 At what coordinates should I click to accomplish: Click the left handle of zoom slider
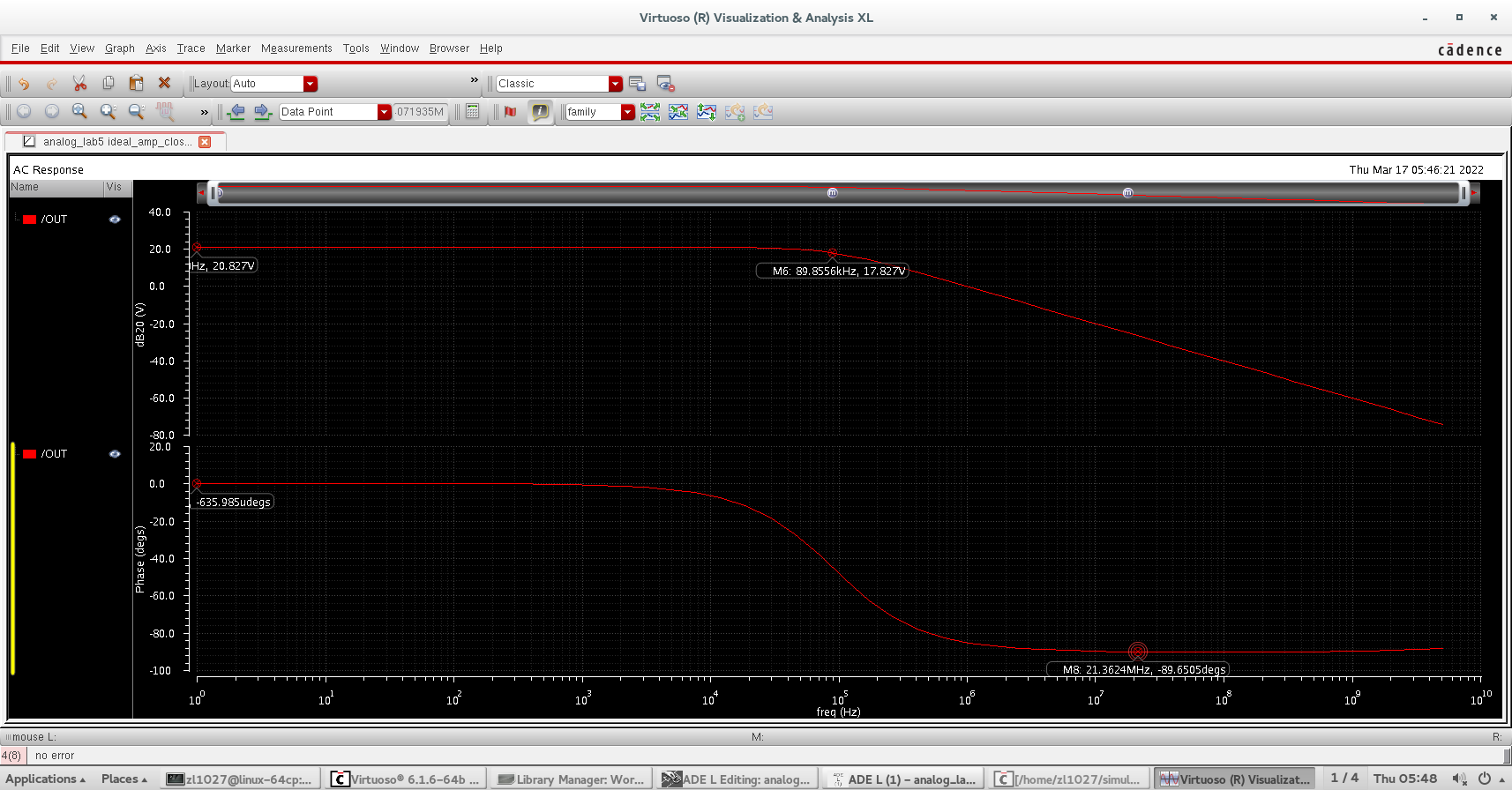pos(213,193)
